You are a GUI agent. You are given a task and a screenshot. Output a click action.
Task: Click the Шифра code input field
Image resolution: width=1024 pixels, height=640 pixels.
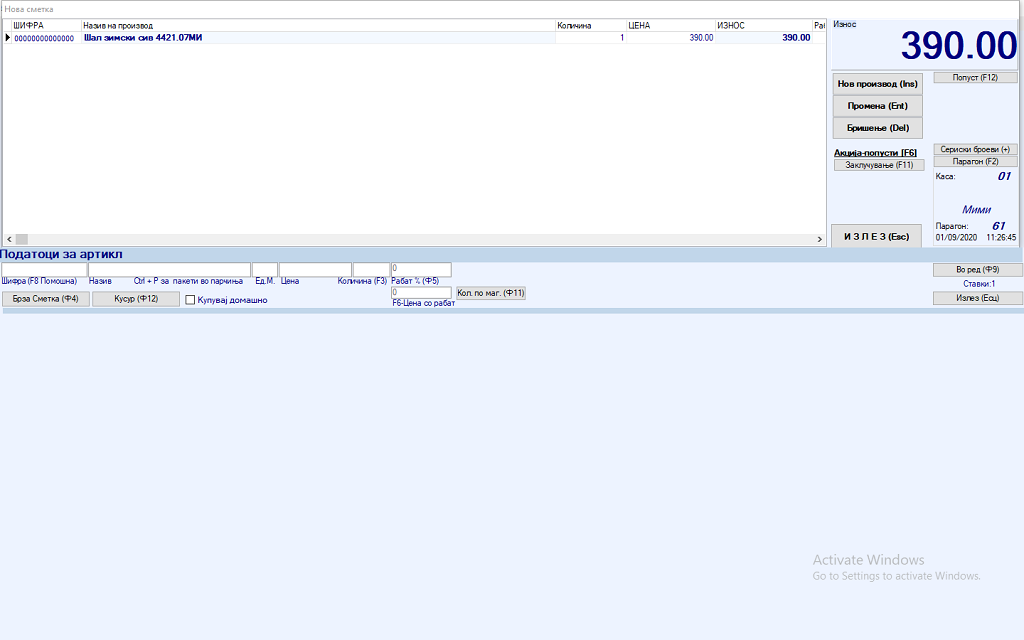click(44, 270)
